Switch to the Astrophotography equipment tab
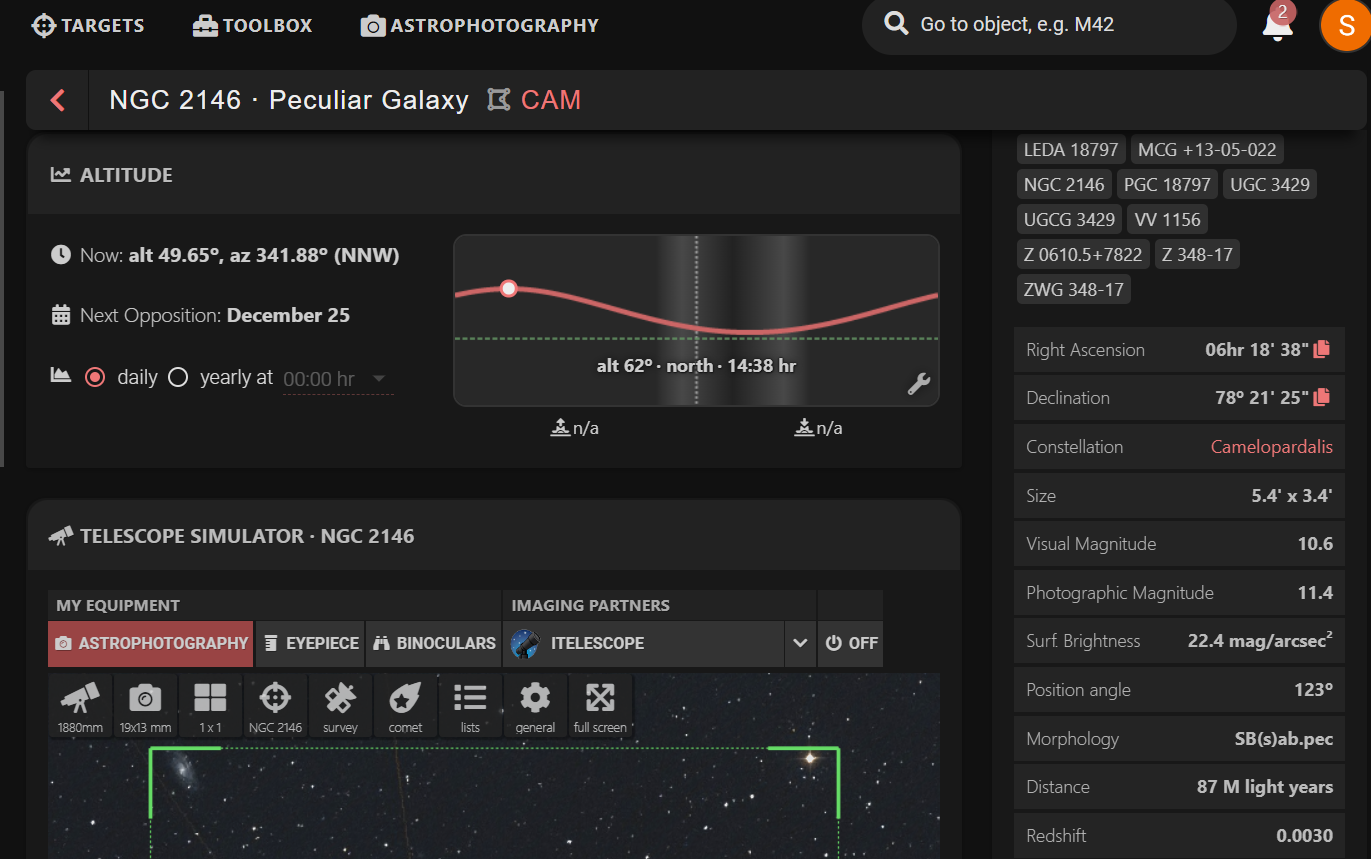The height and width of the screenshot is (859, 1371). point(151,643)
